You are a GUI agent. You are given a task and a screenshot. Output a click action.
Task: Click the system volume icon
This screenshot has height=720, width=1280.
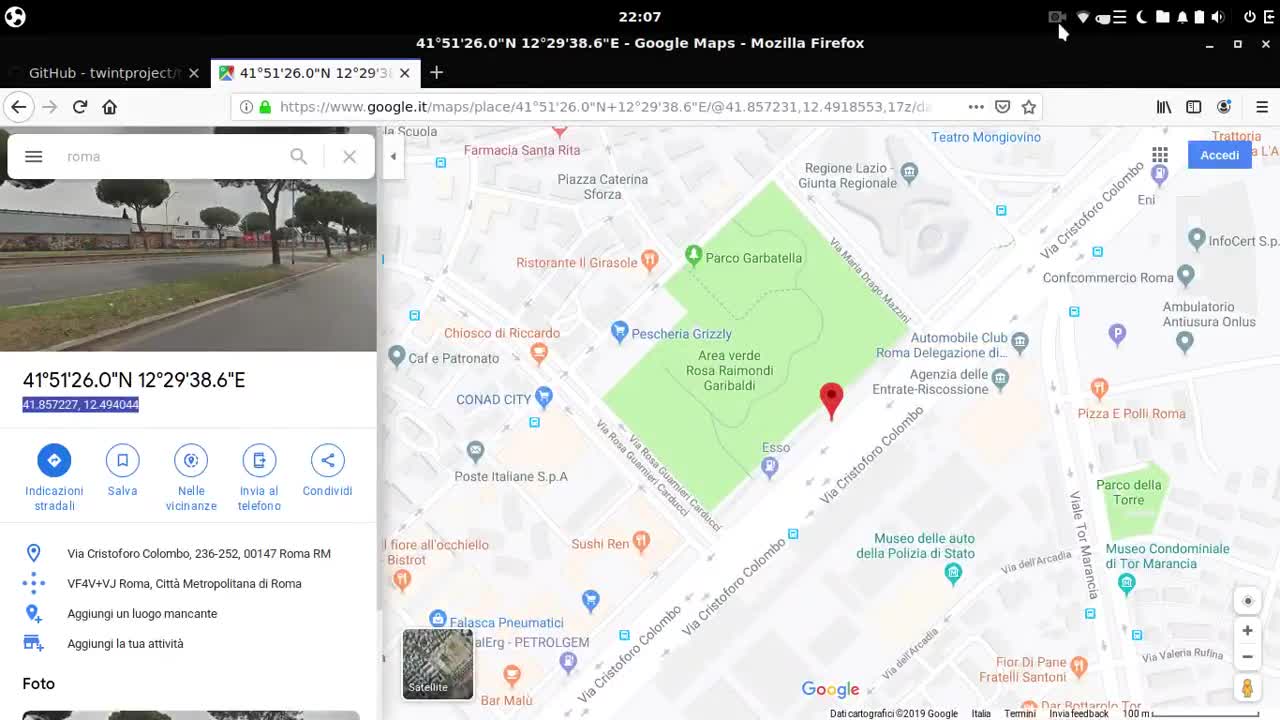coord(1217,17)
